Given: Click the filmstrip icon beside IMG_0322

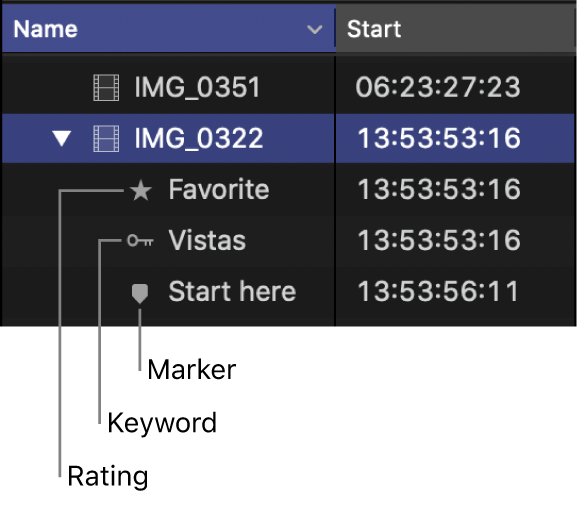Looking at the screenshot, I should tap(106, 139).
